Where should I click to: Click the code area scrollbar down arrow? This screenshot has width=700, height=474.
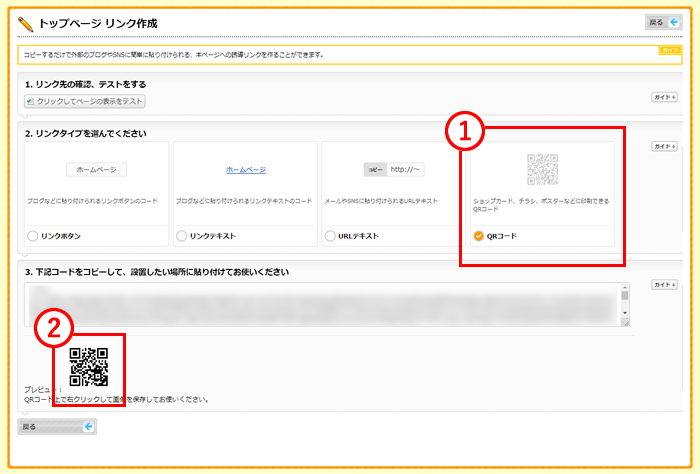tap(625, 313)
